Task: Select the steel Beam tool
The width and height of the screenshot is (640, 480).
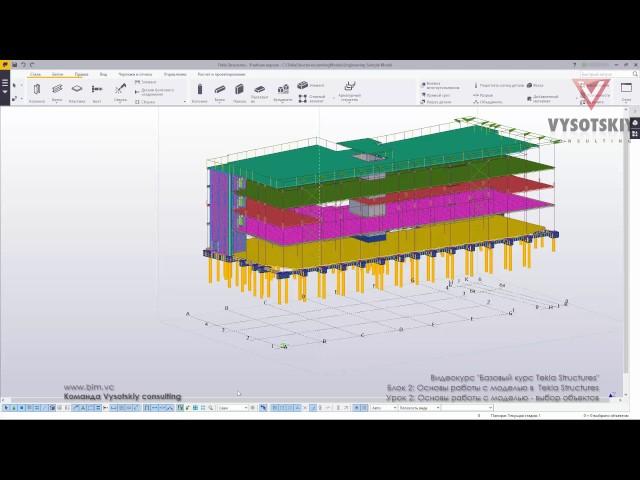Action: tap(57, 91)
